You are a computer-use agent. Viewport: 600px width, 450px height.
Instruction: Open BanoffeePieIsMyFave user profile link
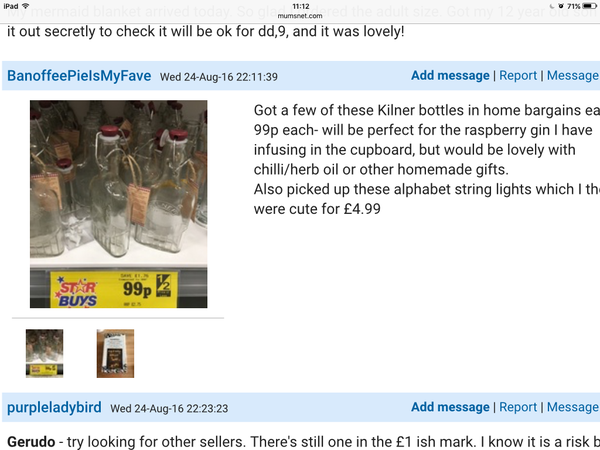79,76
